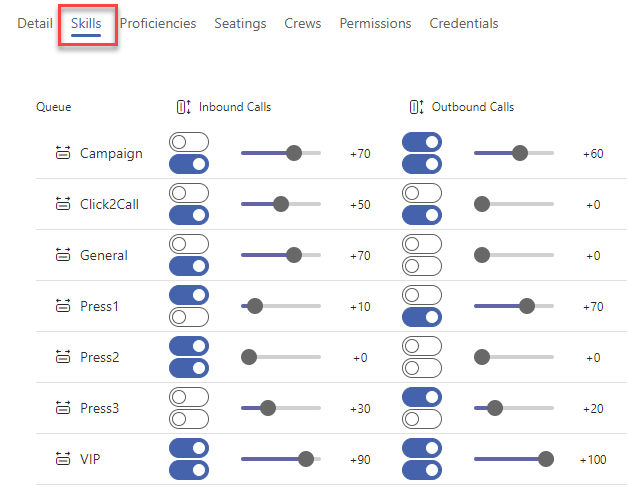Enable the lower Press3 outbound toggle
Screen dimensions: 627x503
point(422,419)
